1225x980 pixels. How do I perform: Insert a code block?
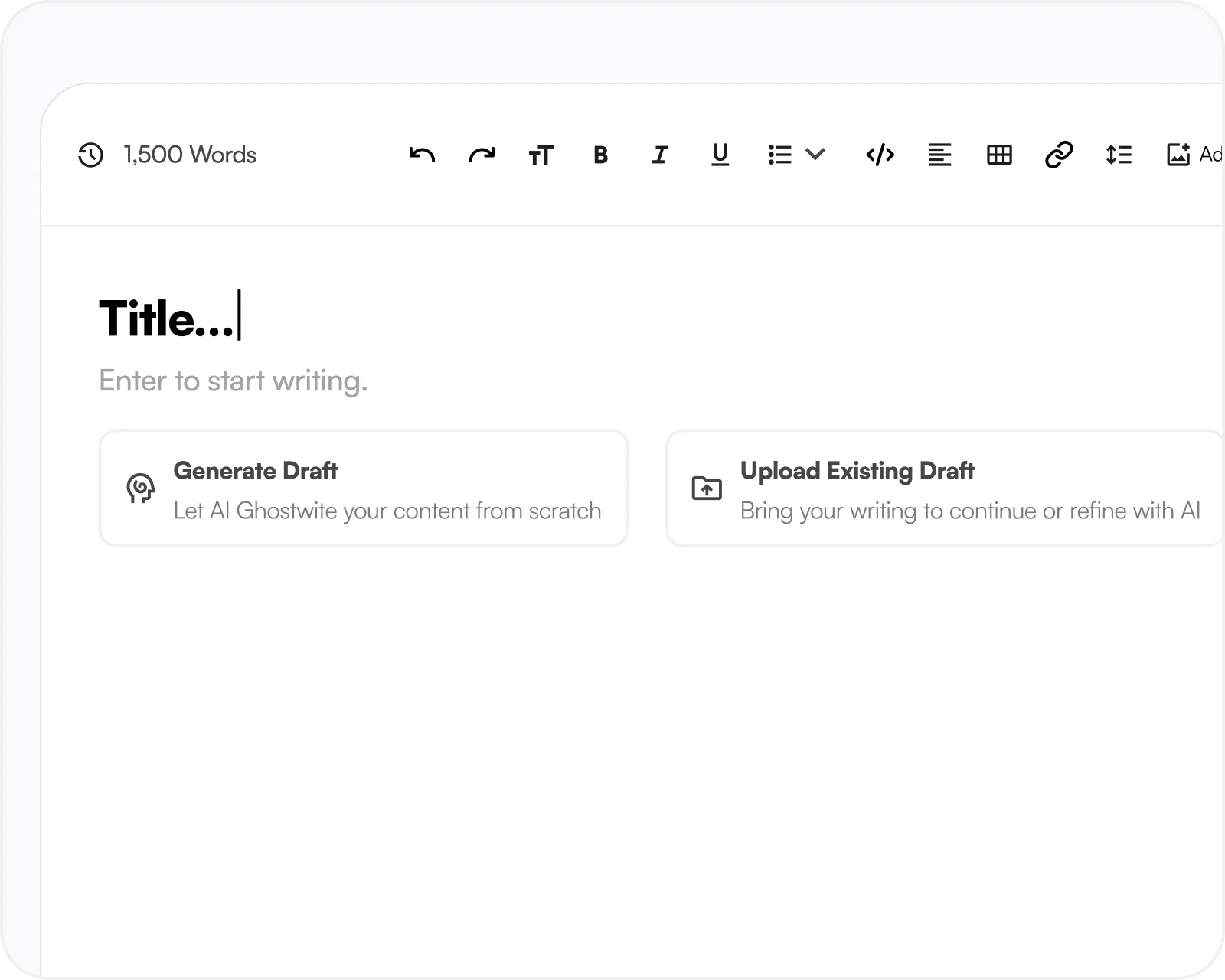(880, 155)
